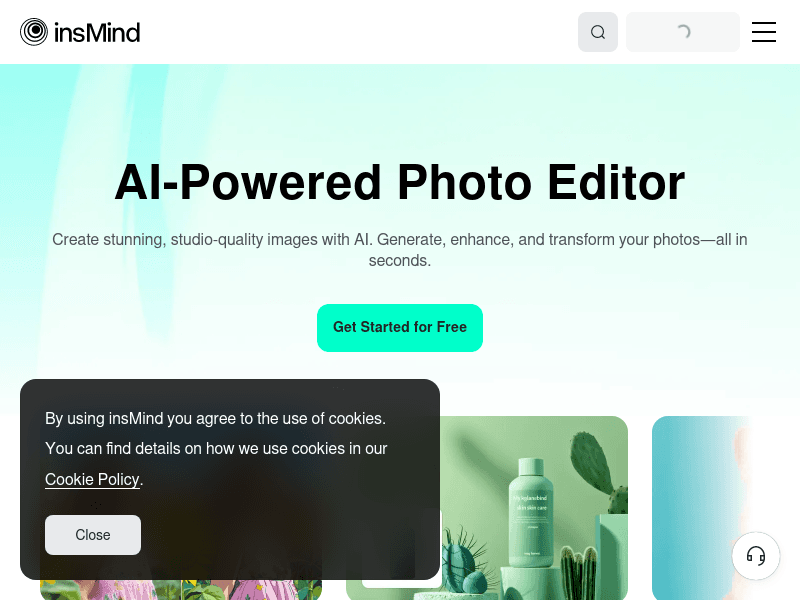Viewport: 800px width, 600px height.
Task: Open search with the magnifier icon
Action: pyautogui.click(x=597, y=32)
